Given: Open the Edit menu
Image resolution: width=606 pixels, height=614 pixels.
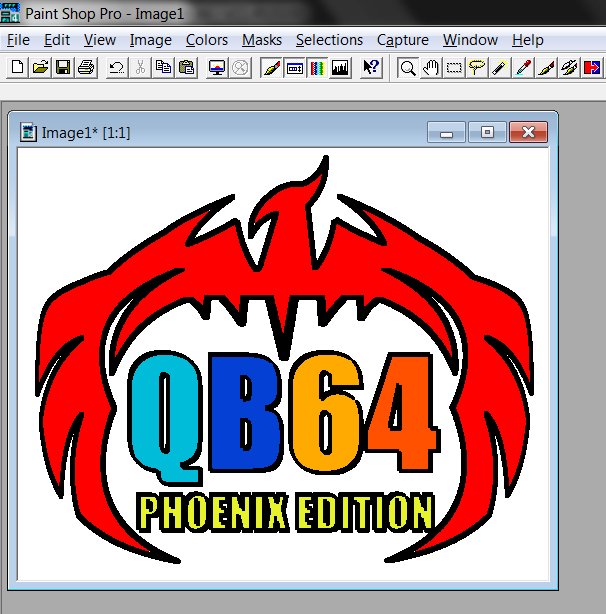Looking at the screenshot, I should 57,40.
